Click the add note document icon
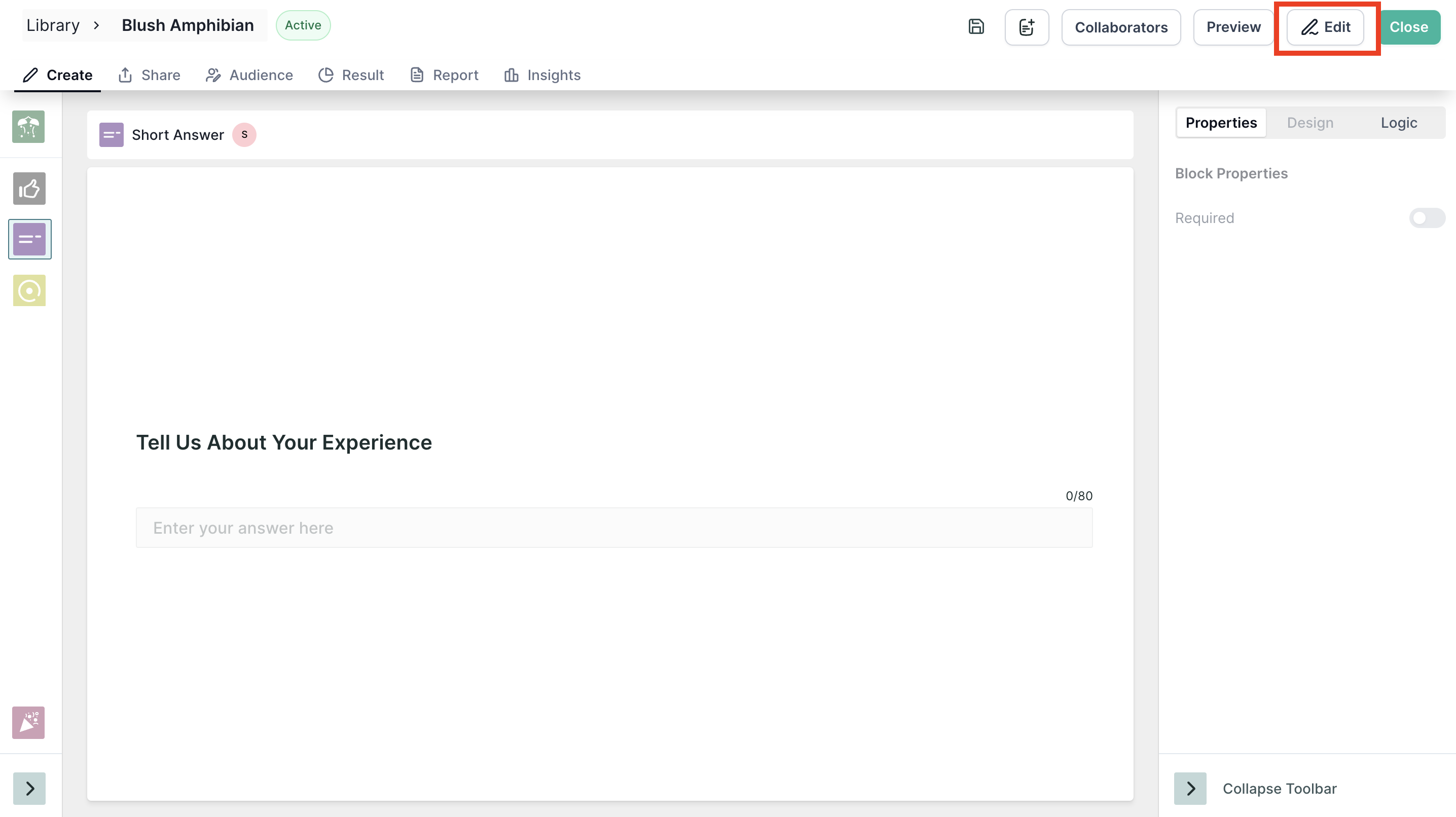The width and height of the screenshot is (1456, 817). click(x=1027, y=27)
